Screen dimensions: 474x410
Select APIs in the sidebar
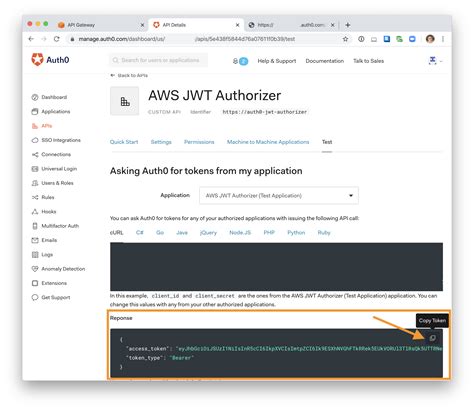42,126
